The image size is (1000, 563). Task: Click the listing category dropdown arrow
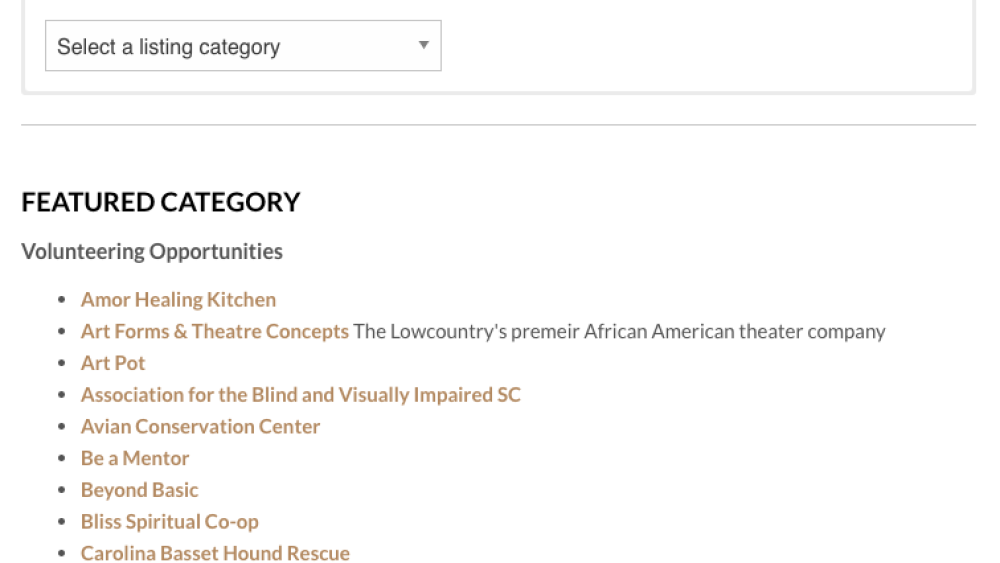(x=423, y=45)
